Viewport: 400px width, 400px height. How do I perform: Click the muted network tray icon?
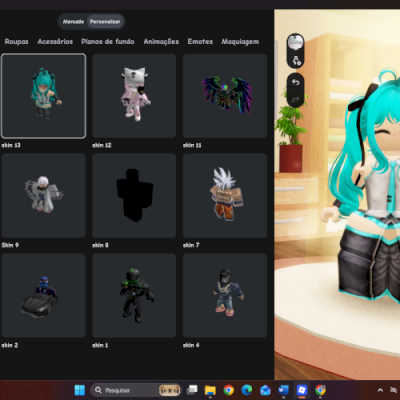pos(395,390)
